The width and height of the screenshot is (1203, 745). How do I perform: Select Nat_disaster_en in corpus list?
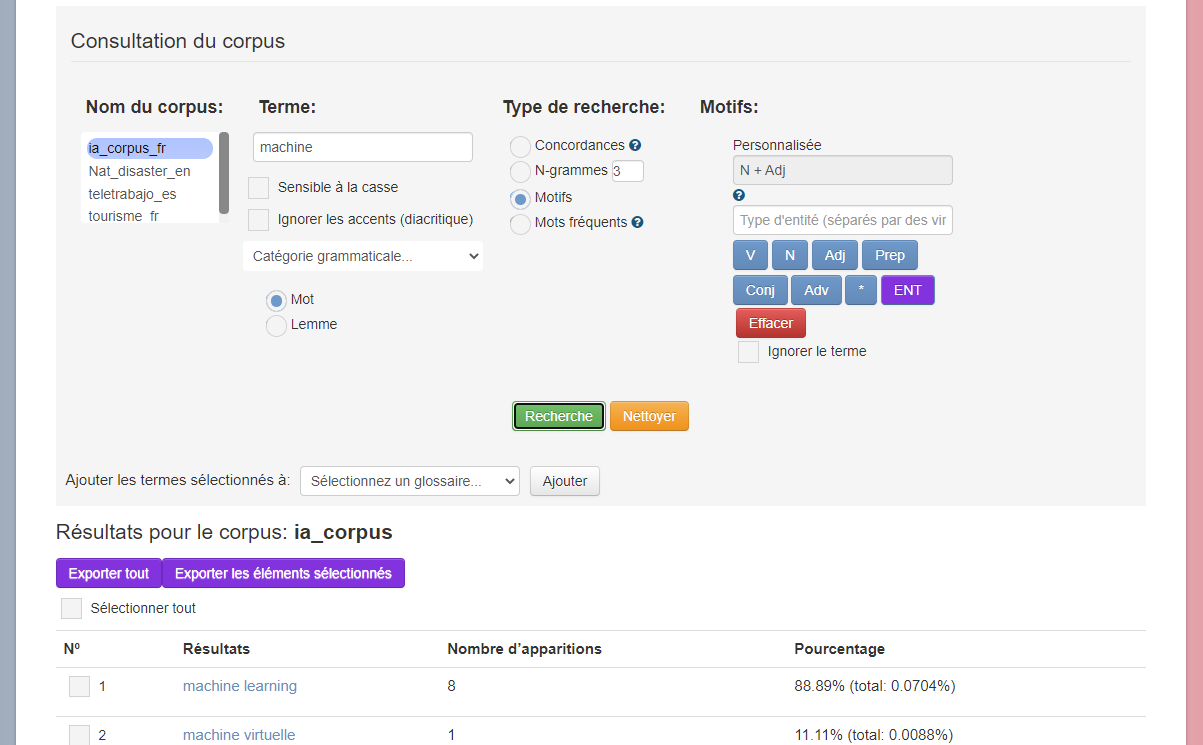[139, 171]
